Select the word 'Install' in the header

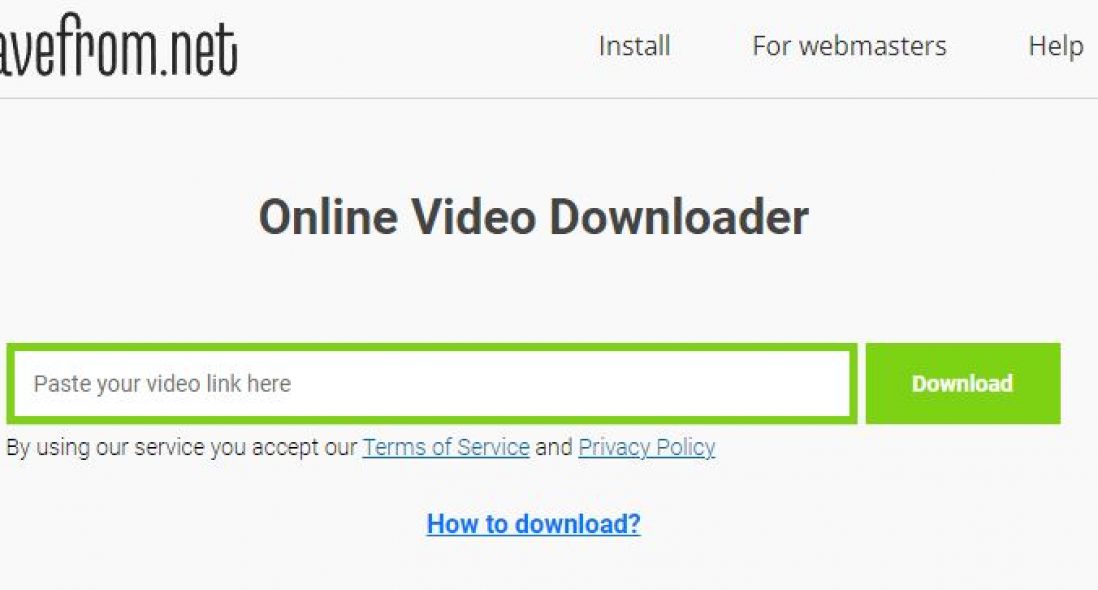coord(634,46)
